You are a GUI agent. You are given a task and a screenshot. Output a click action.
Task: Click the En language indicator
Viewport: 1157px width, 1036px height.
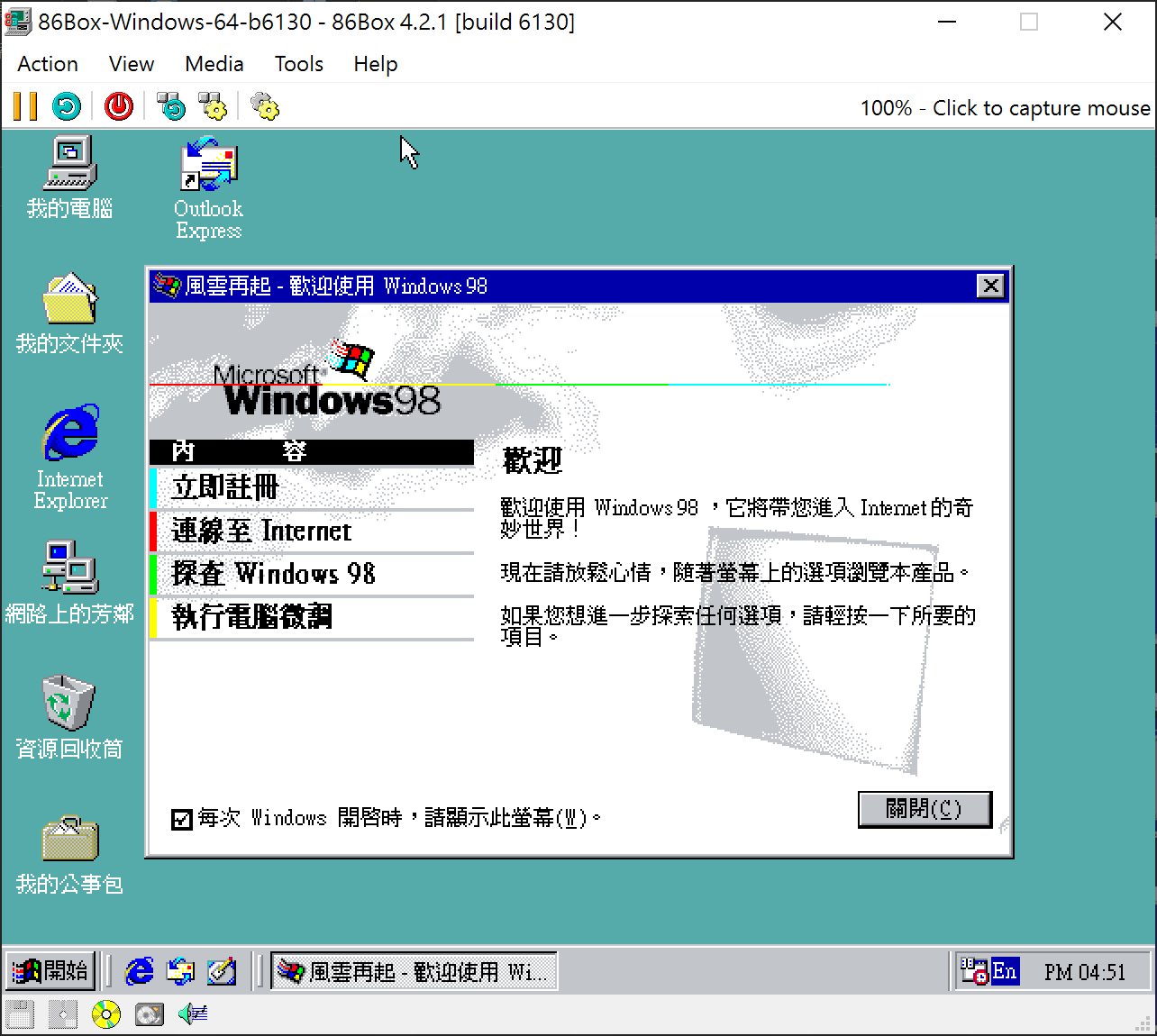pyautogui.click(x=1005, y=971)
